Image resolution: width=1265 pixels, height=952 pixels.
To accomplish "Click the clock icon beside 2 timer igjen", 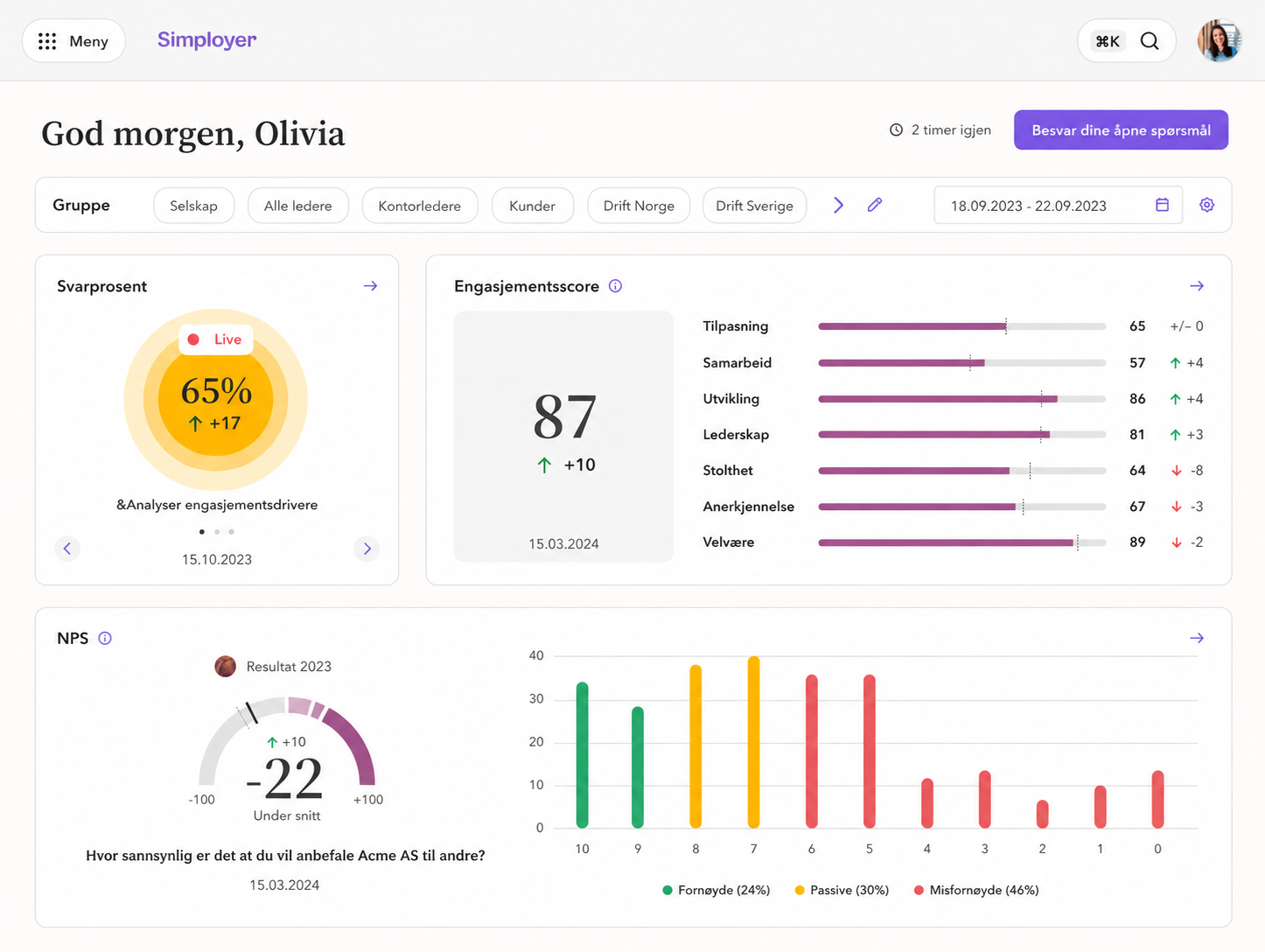I will pyautogui.click(x=896, y=130).
